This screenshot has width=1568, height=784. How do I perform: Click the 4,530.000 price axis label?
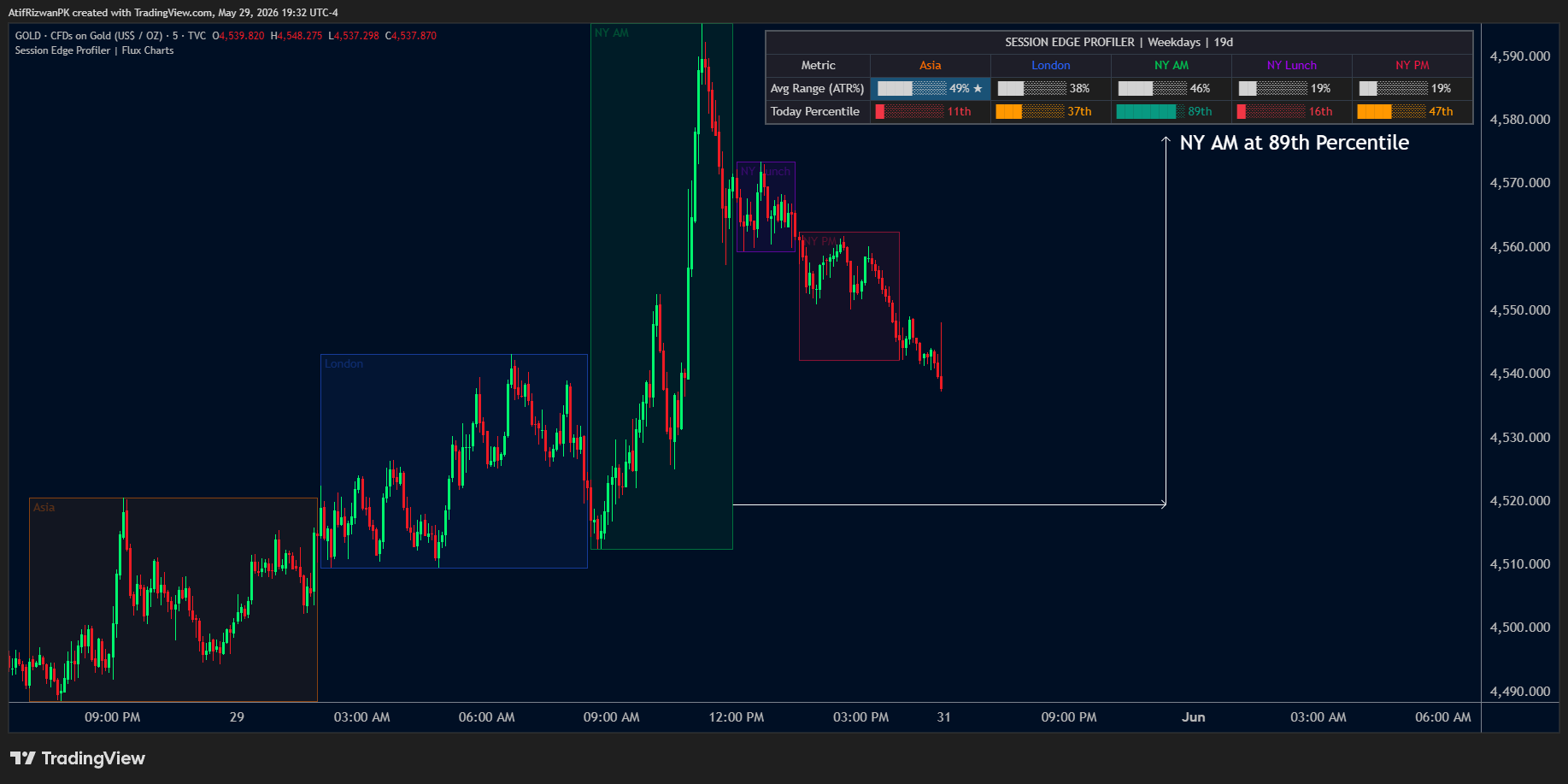point(1520,438)
